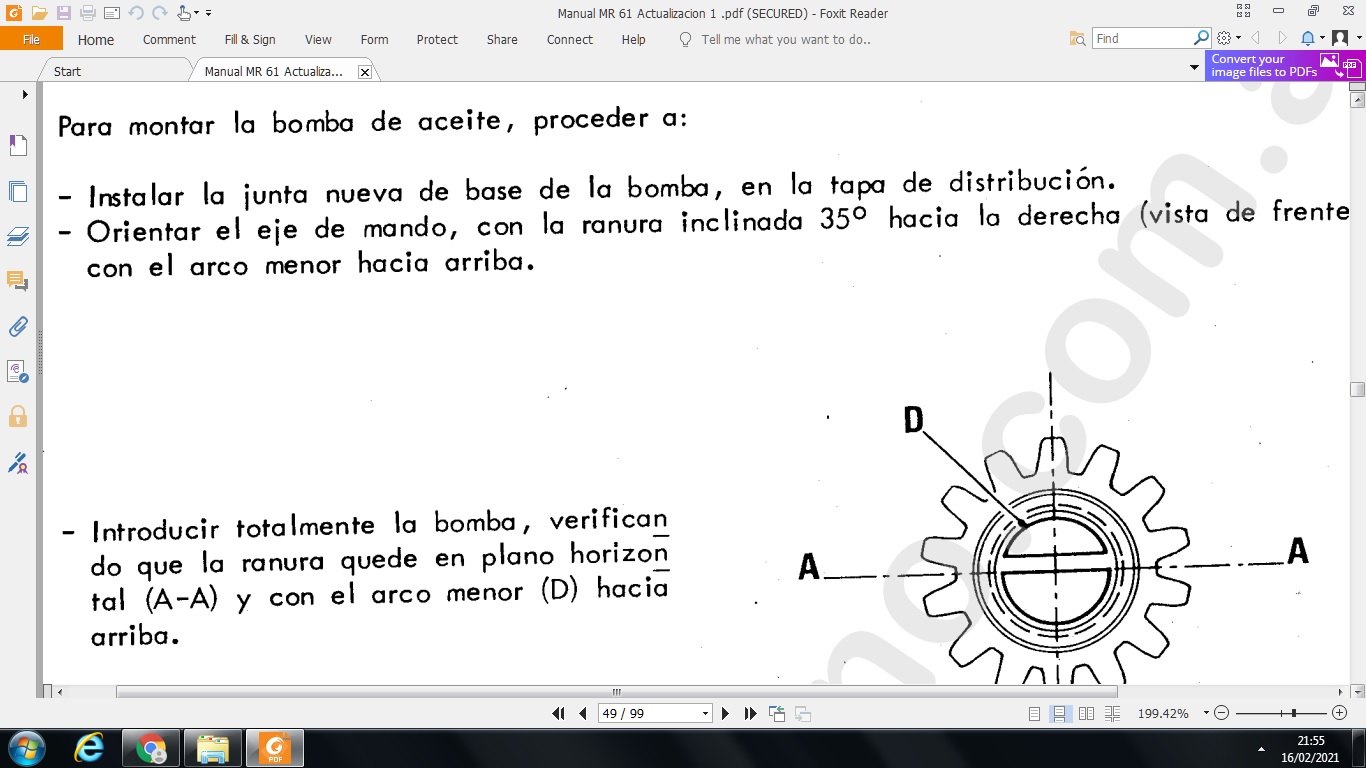Open the Protect ribbon tab
This screenshot has width=1366, height=768.
pyautogui.click(x=437, y=39)
